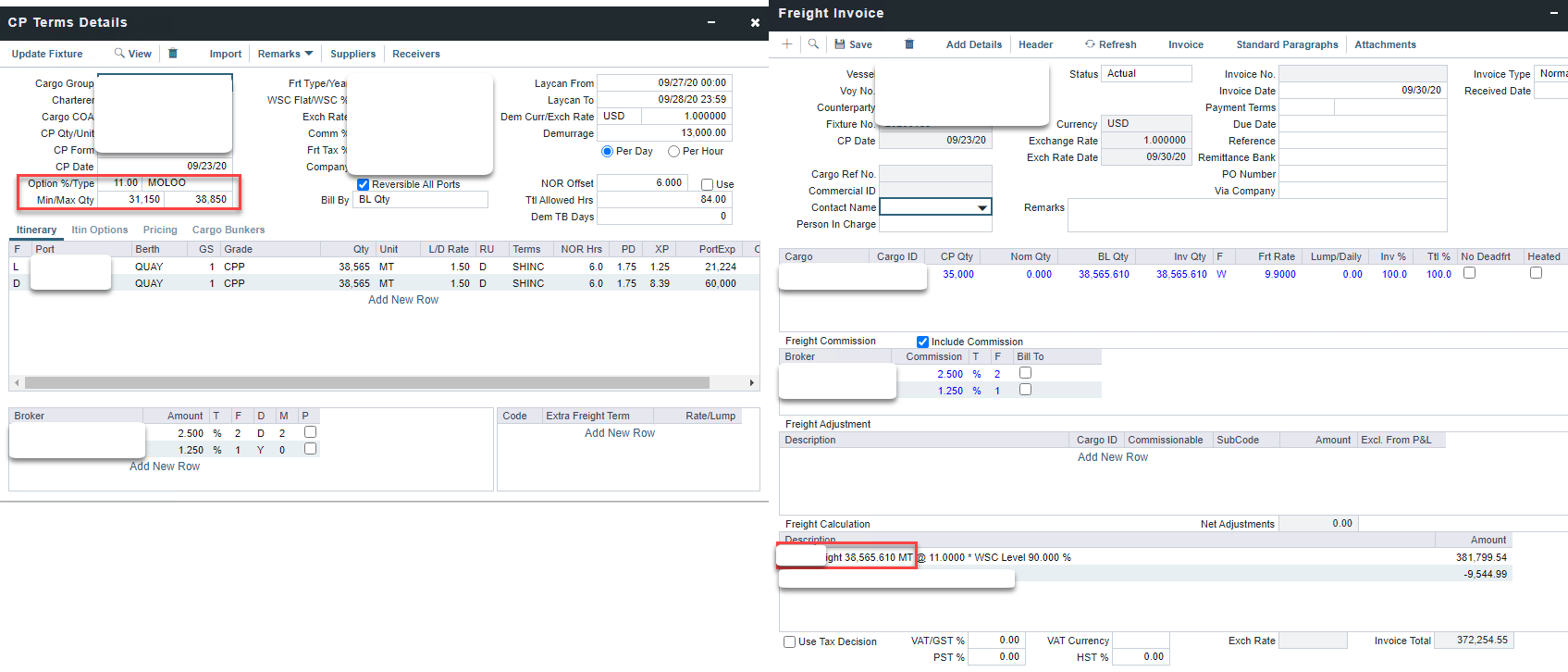The width and height of the screenshot is (1568, 672).
Task: Click the magnifier search icon in Freight Invoice
Action: coord(813,44)
